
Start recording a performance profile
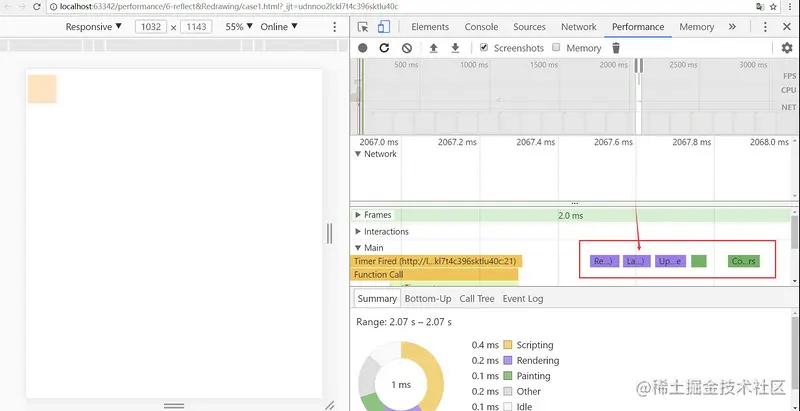362,48
